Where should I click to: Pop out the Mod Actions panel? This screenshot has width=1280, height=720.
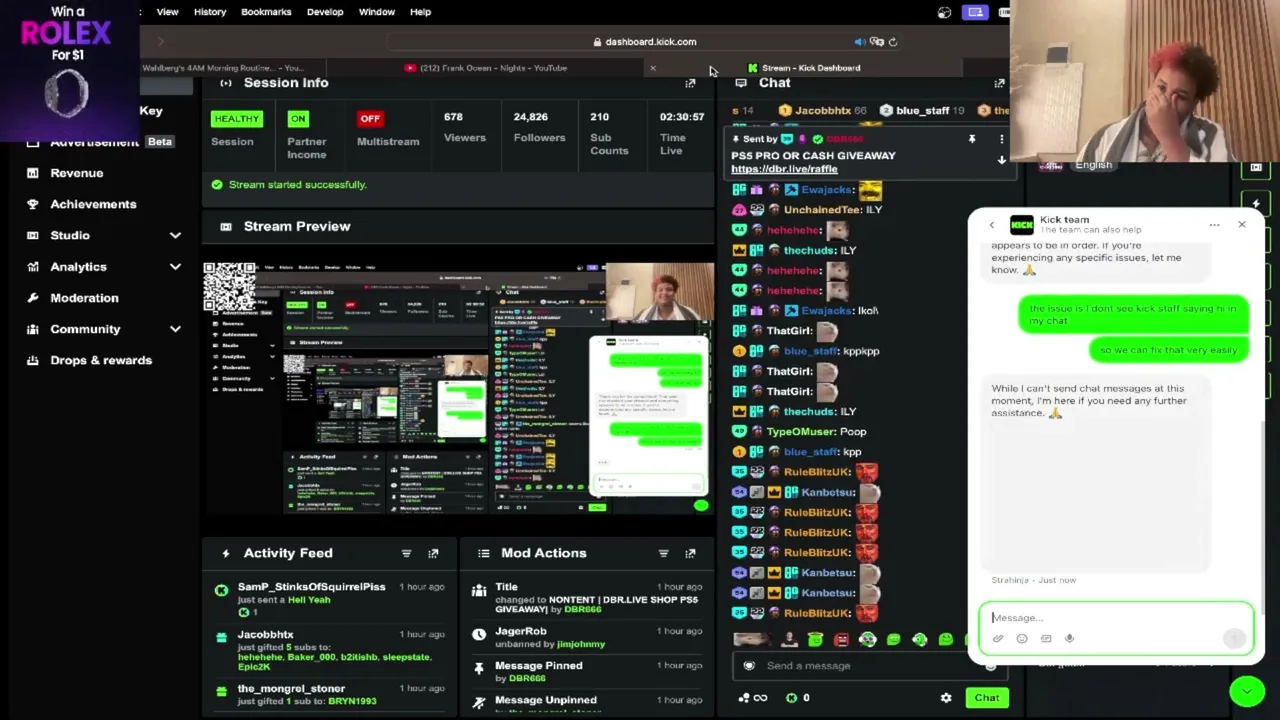[x=690, y=553]
